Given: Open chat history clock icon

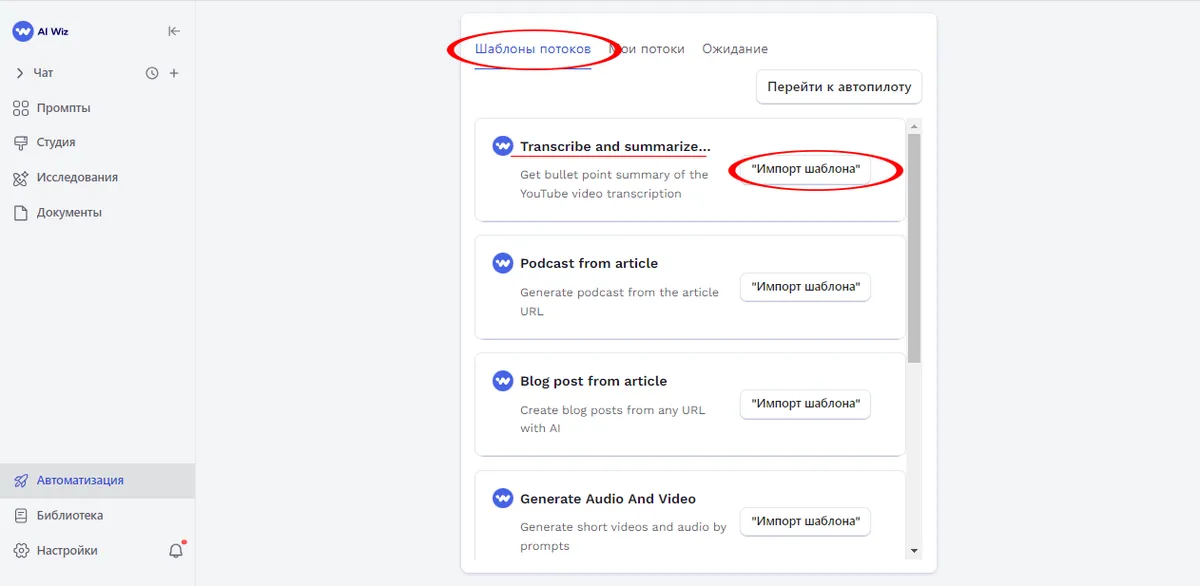Looking at the screenshot, I should (x=152, y=73).
